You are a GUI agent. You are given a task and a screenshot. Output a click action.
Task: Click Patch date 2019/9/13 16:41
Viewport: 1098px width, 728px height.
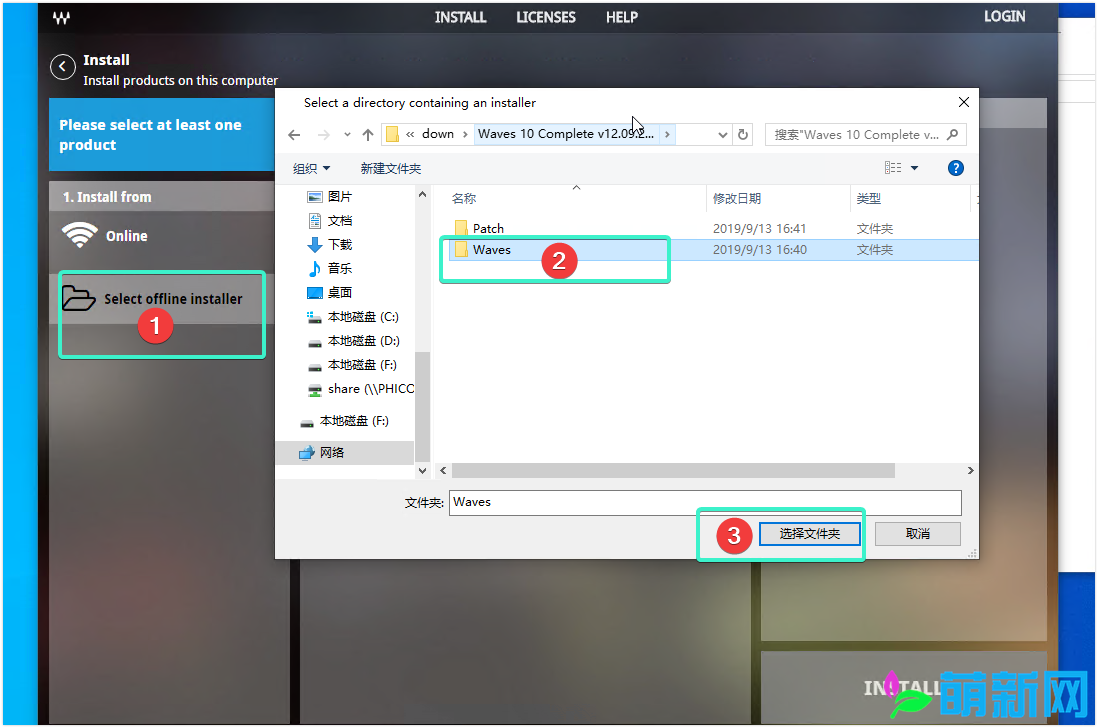coord(759,228)
